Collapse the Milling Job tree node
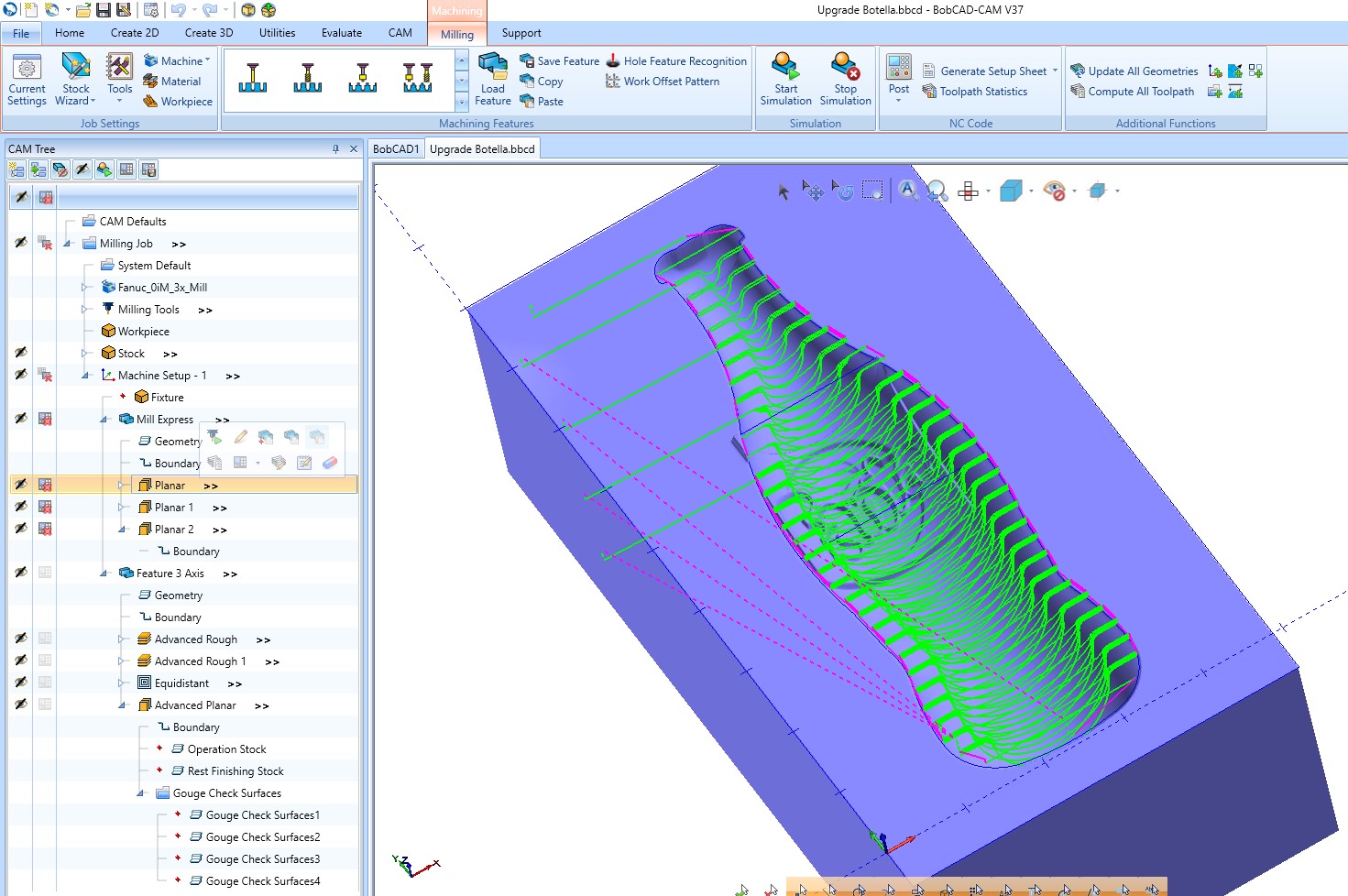1348x896 pixels. (x=67, y=244)
